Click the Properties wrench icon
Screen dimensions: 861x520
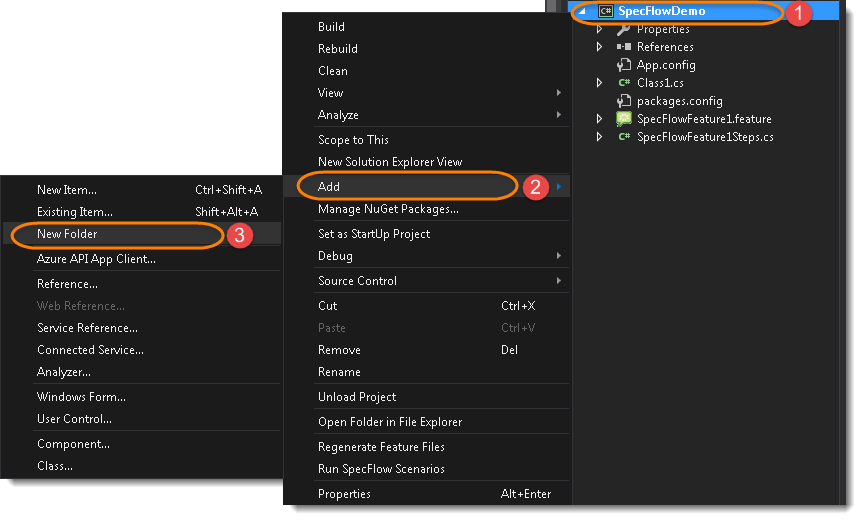coord(624,29)
